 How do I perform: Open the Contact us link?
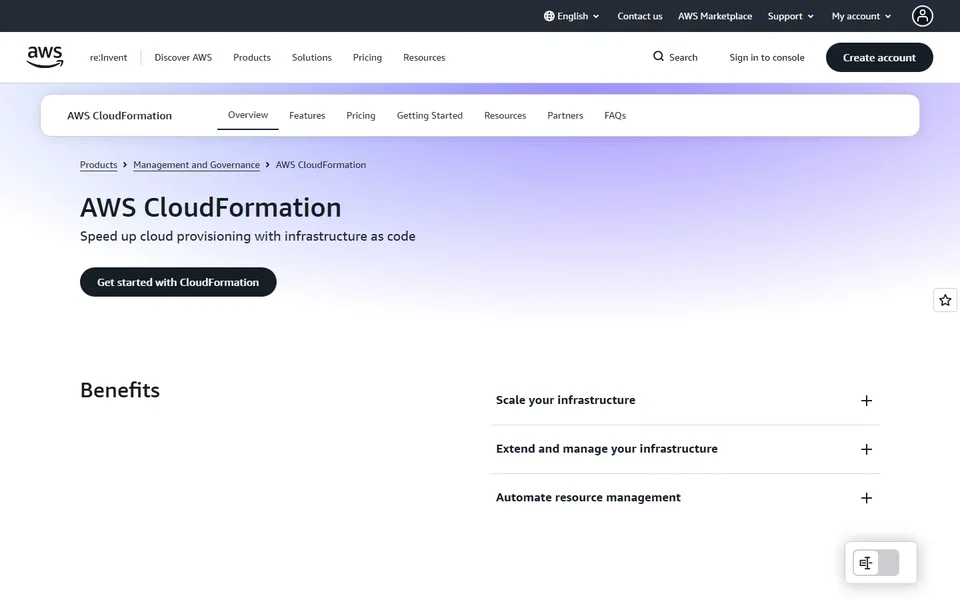tap(640, 16)
